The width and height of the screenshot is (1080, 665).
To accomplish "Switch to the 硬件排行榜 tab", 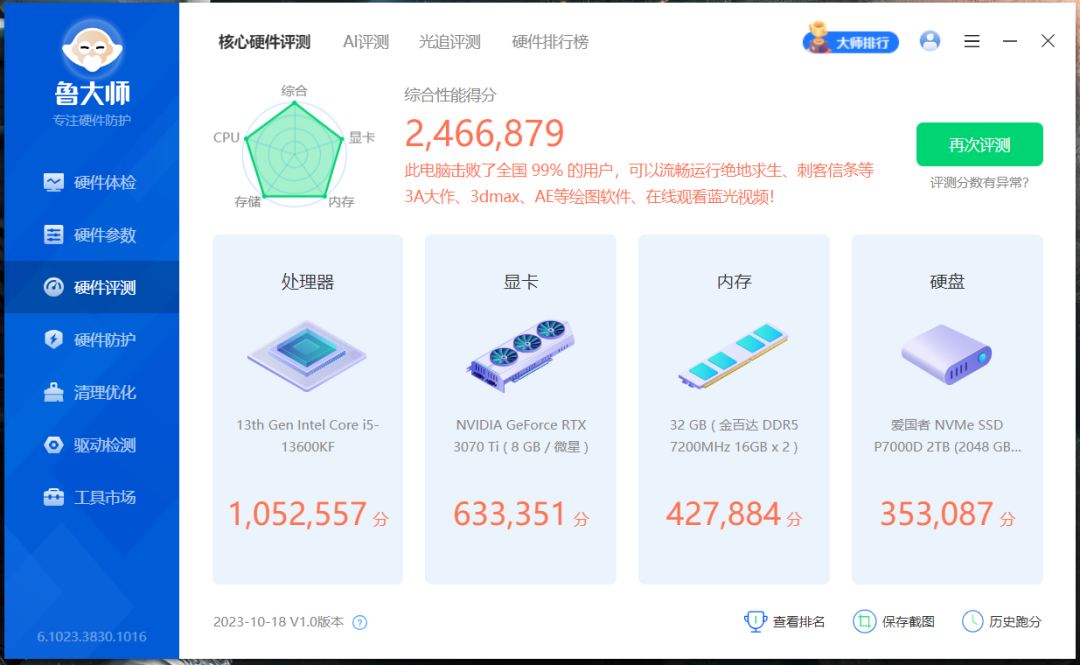I will point(550,42).
